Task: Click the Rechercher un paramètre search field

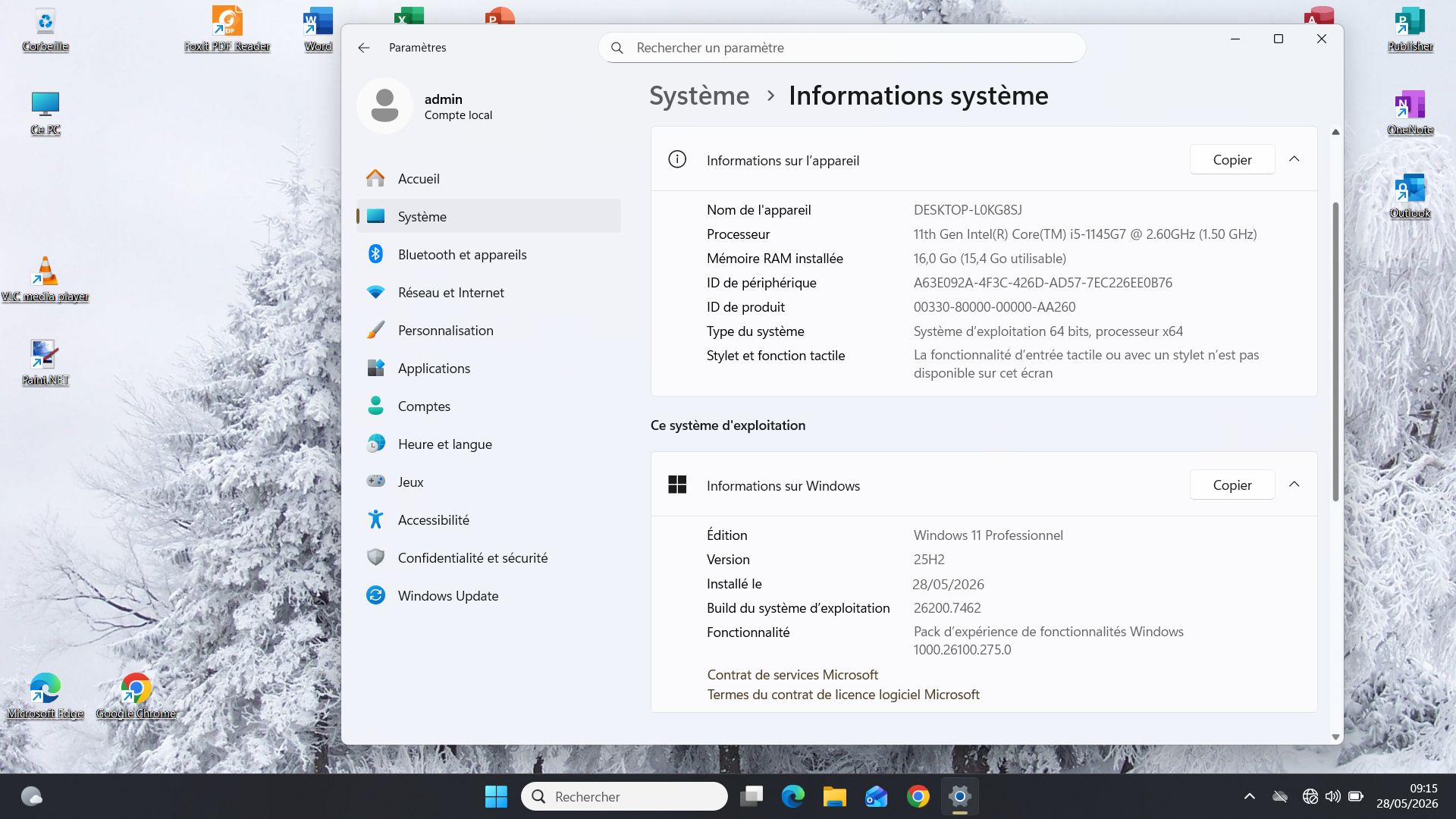Action: click(x=842, y=47)
